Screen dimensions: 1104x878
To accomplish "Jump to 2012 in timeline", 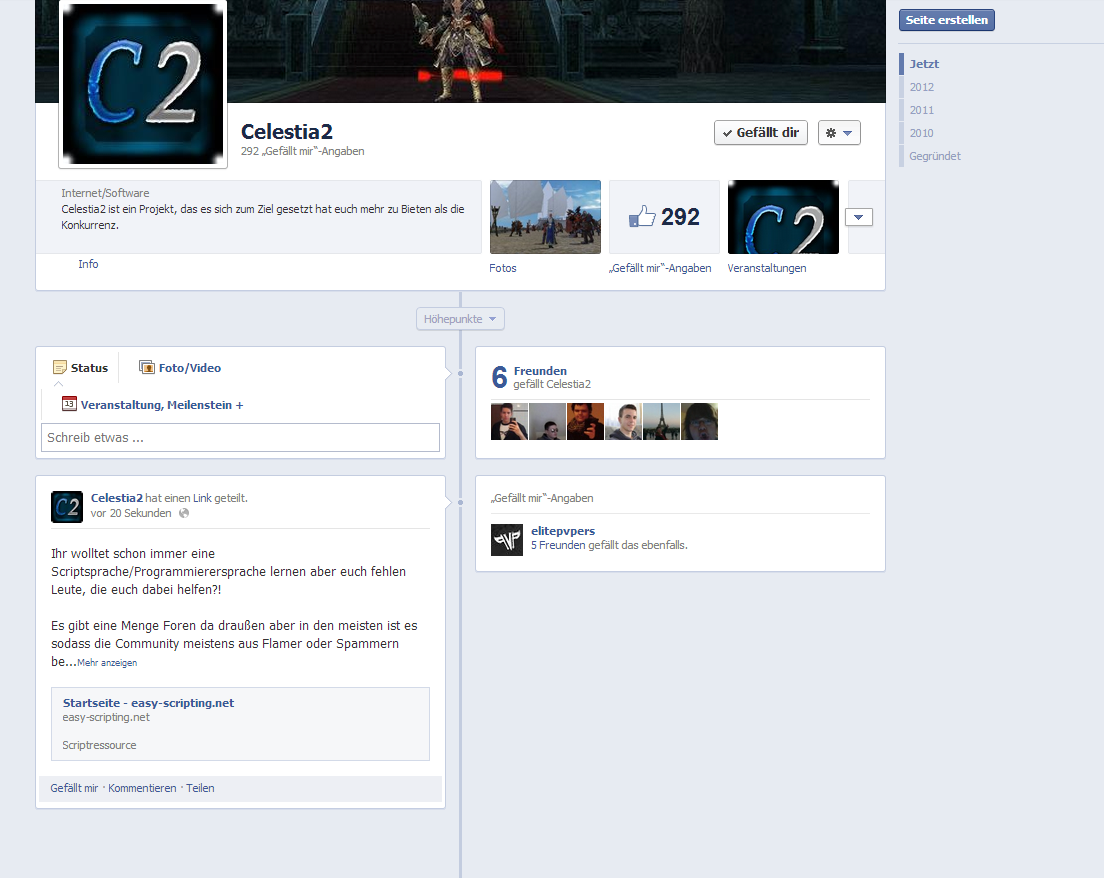I will 922,87.
